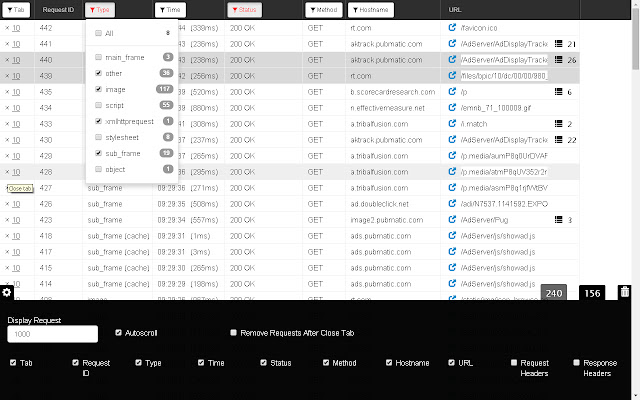Open external link icon for request 430
The width and height of the screenshot is (640, 400).
(x=452, y=140)
